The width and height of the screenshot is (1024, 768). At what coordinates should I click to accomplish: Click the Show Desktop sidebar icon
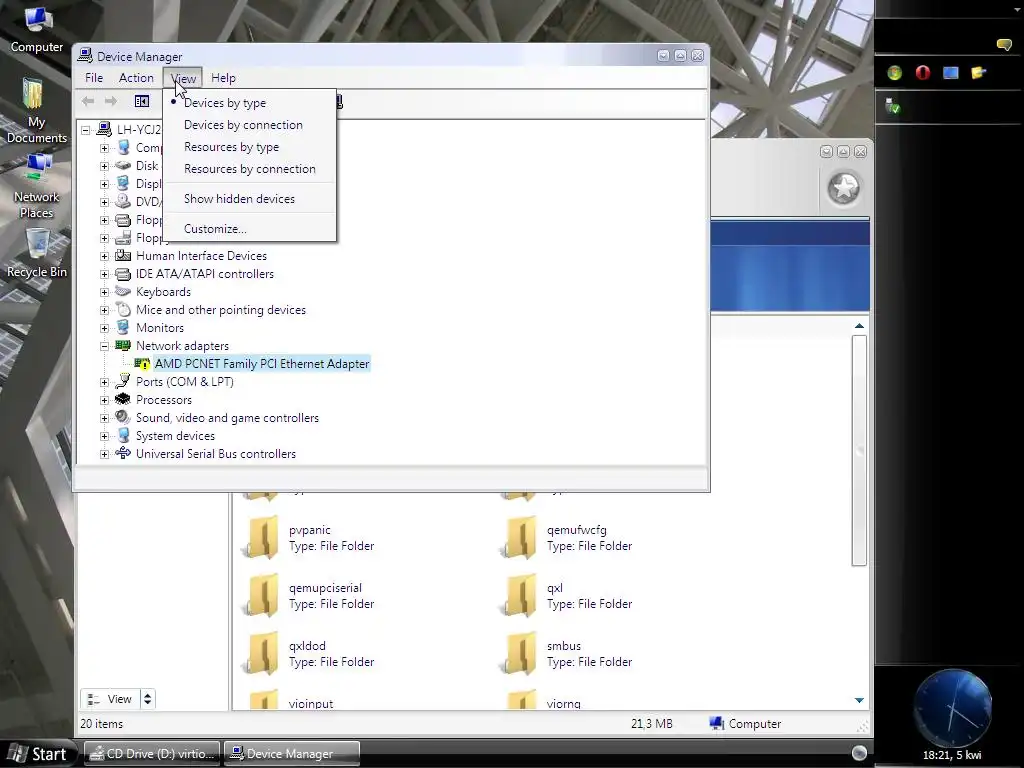click(x=950, y=72)
